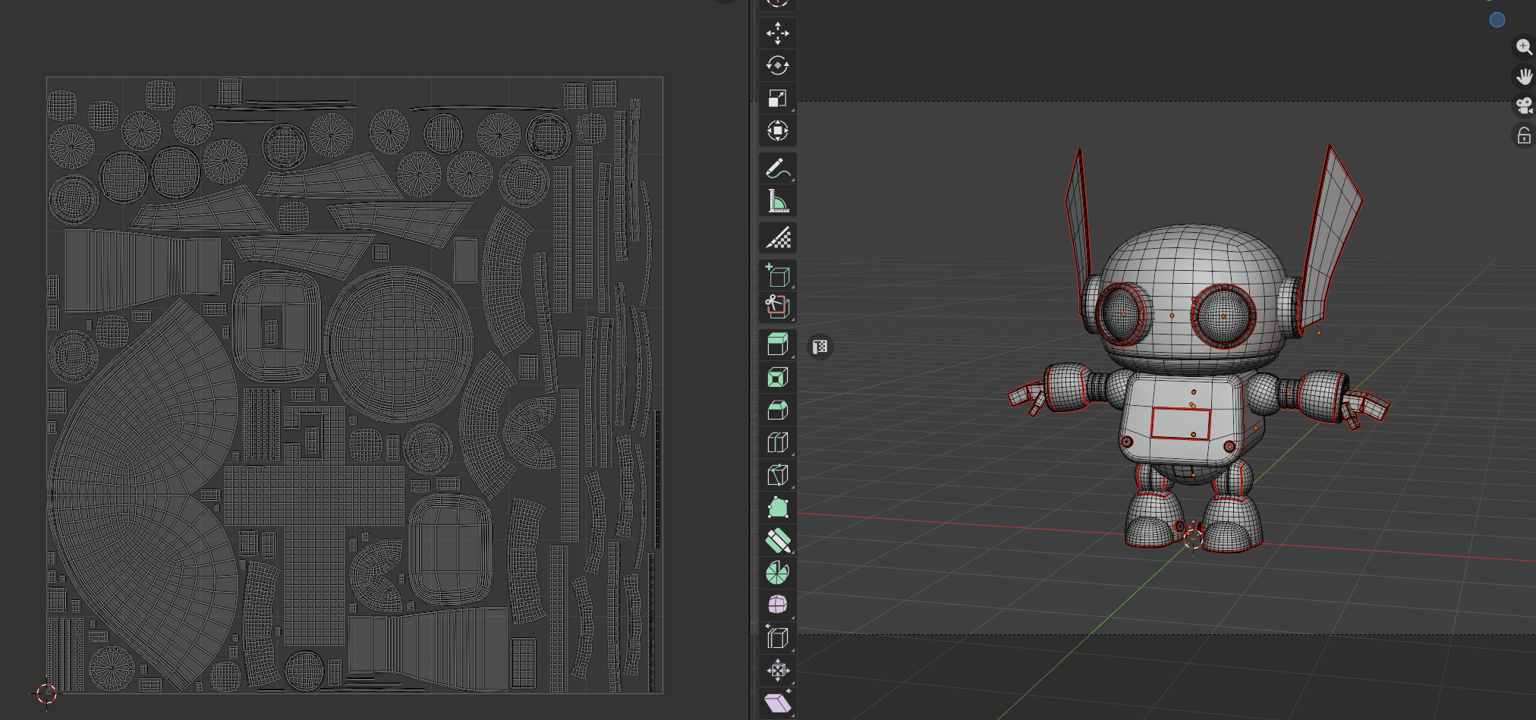Select the Bevel tool
The image size is (1536, 720).
point(777,410)
